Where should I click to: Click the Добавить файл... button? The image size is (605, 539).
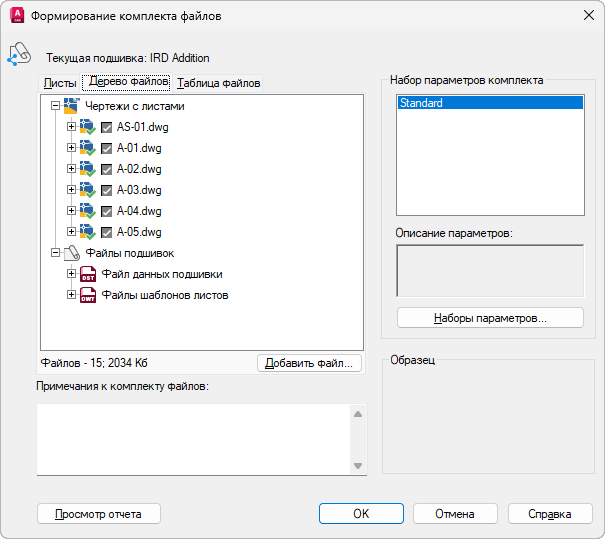pos(309,363)
